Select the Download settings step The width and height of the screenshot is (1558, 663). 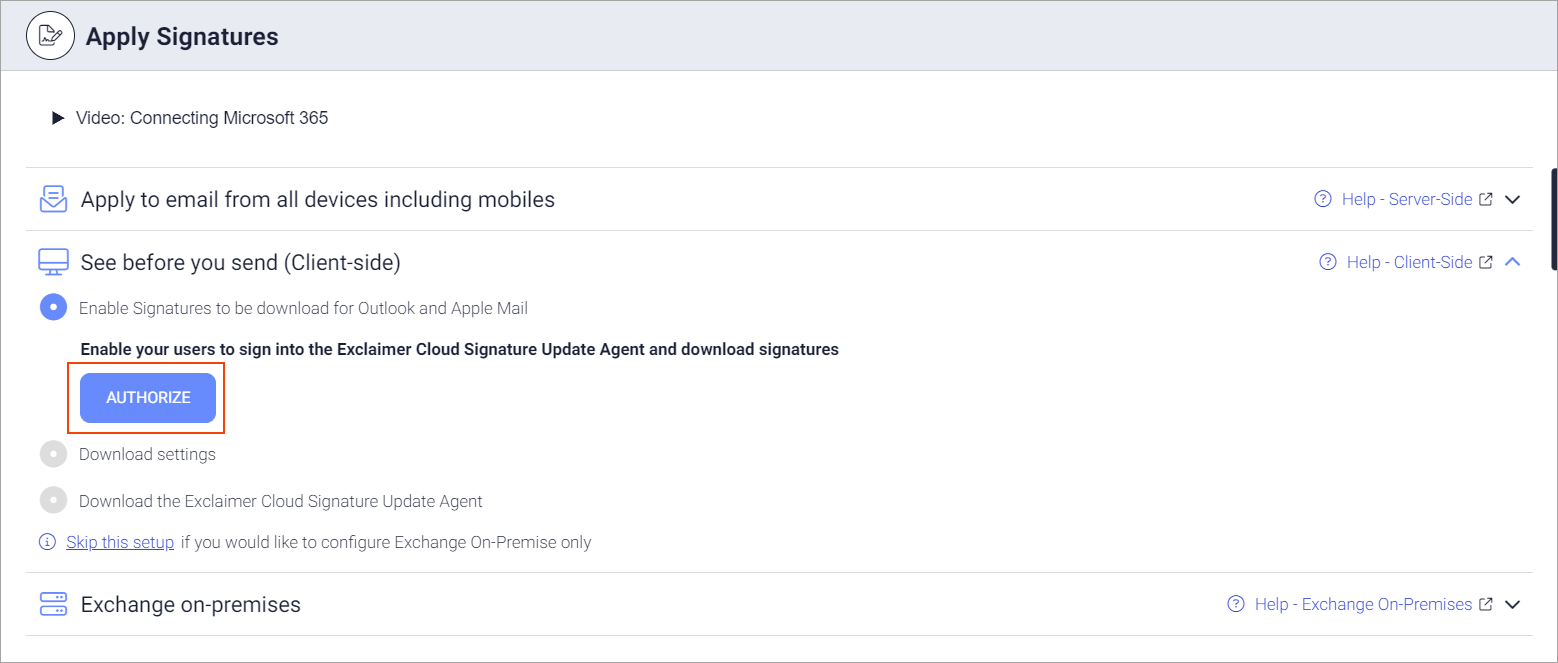[53, 453]
